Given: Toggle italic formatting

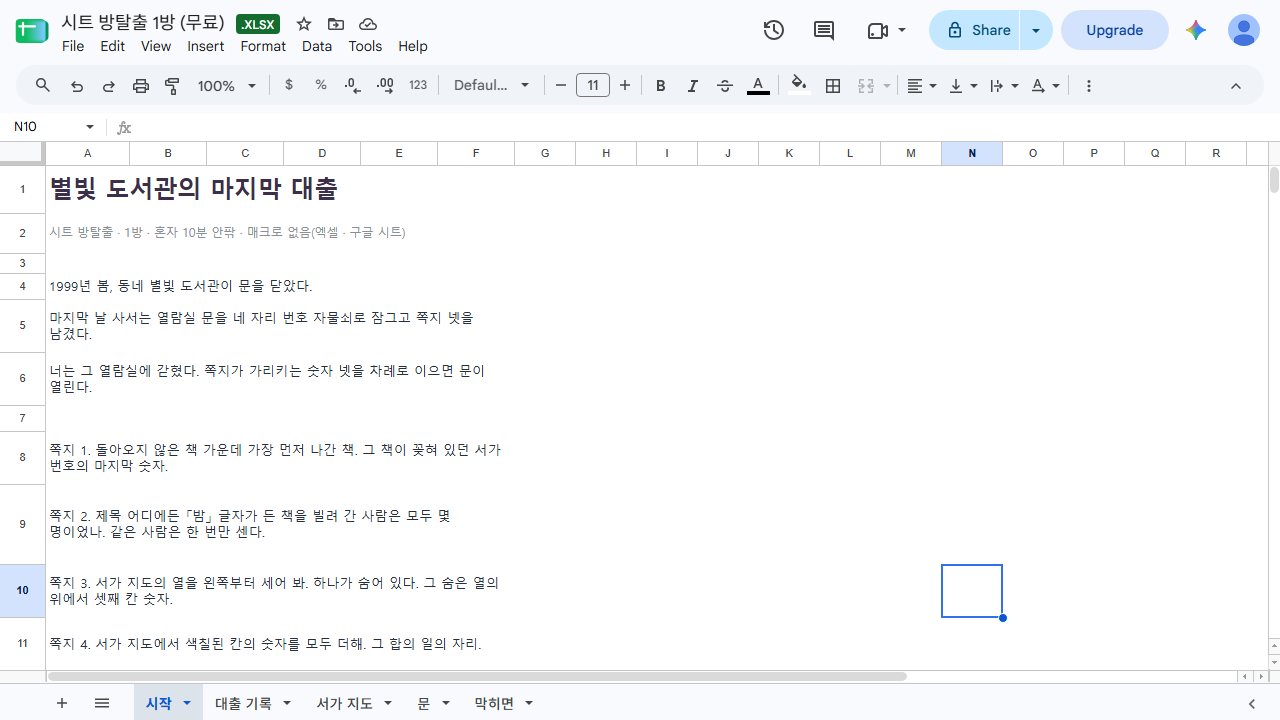Looking at the screenshot, I should (693, 86).
